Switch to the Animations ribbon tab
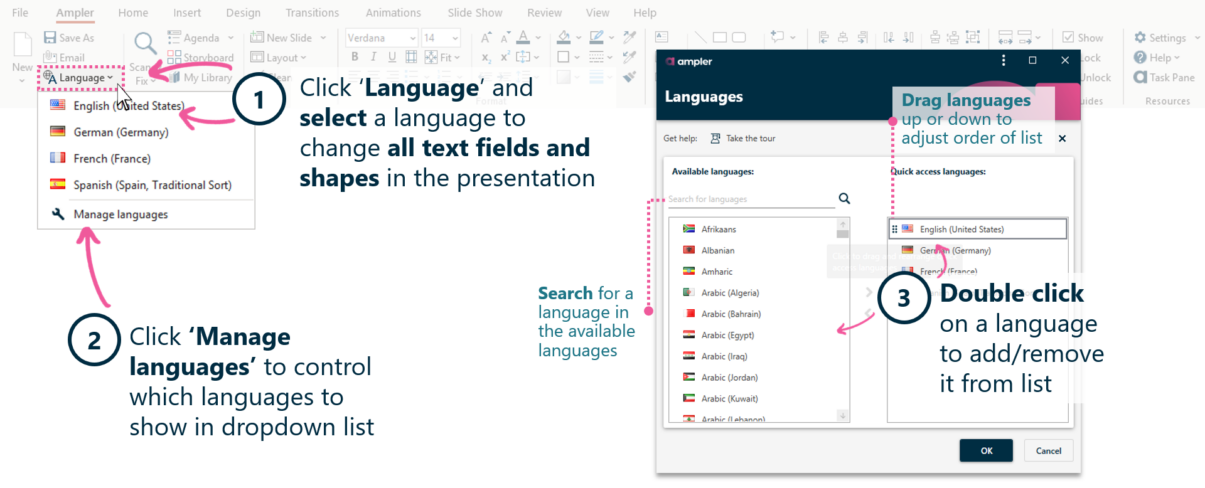 [x=393, y=13]
